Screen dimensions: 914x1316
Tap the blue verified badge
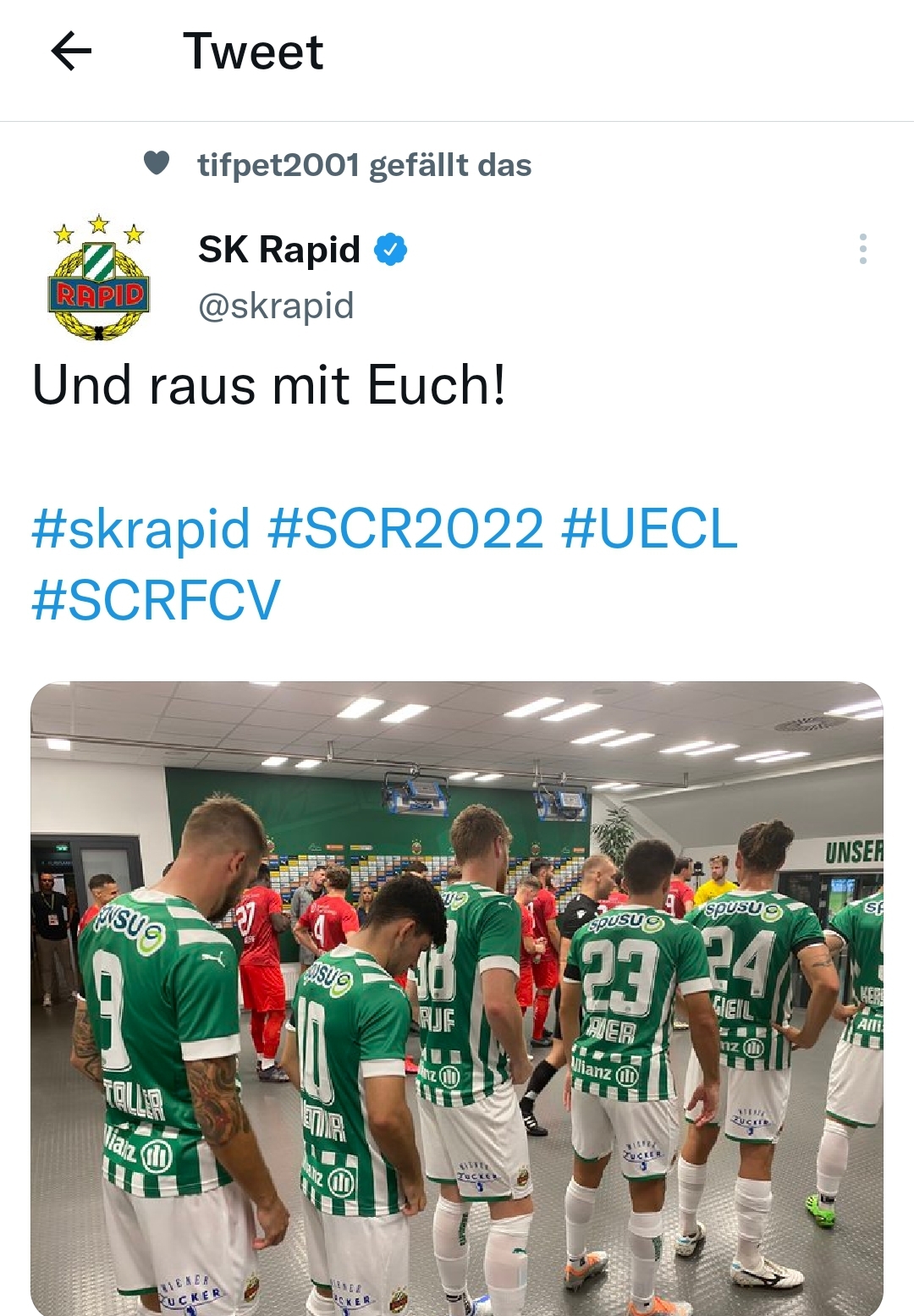point(390,250)
